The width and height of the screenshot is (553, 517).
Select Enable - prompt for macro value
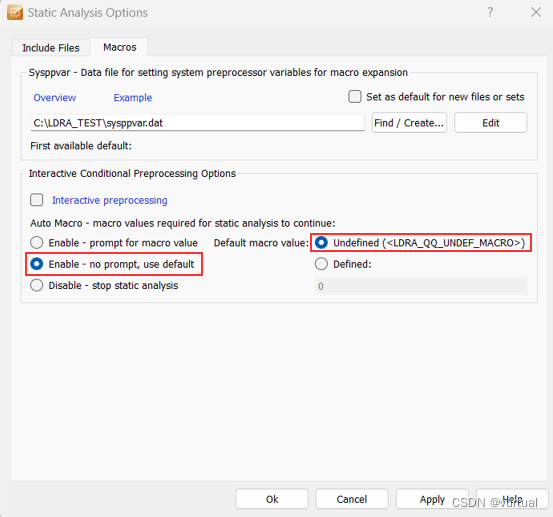click(37, 243)
